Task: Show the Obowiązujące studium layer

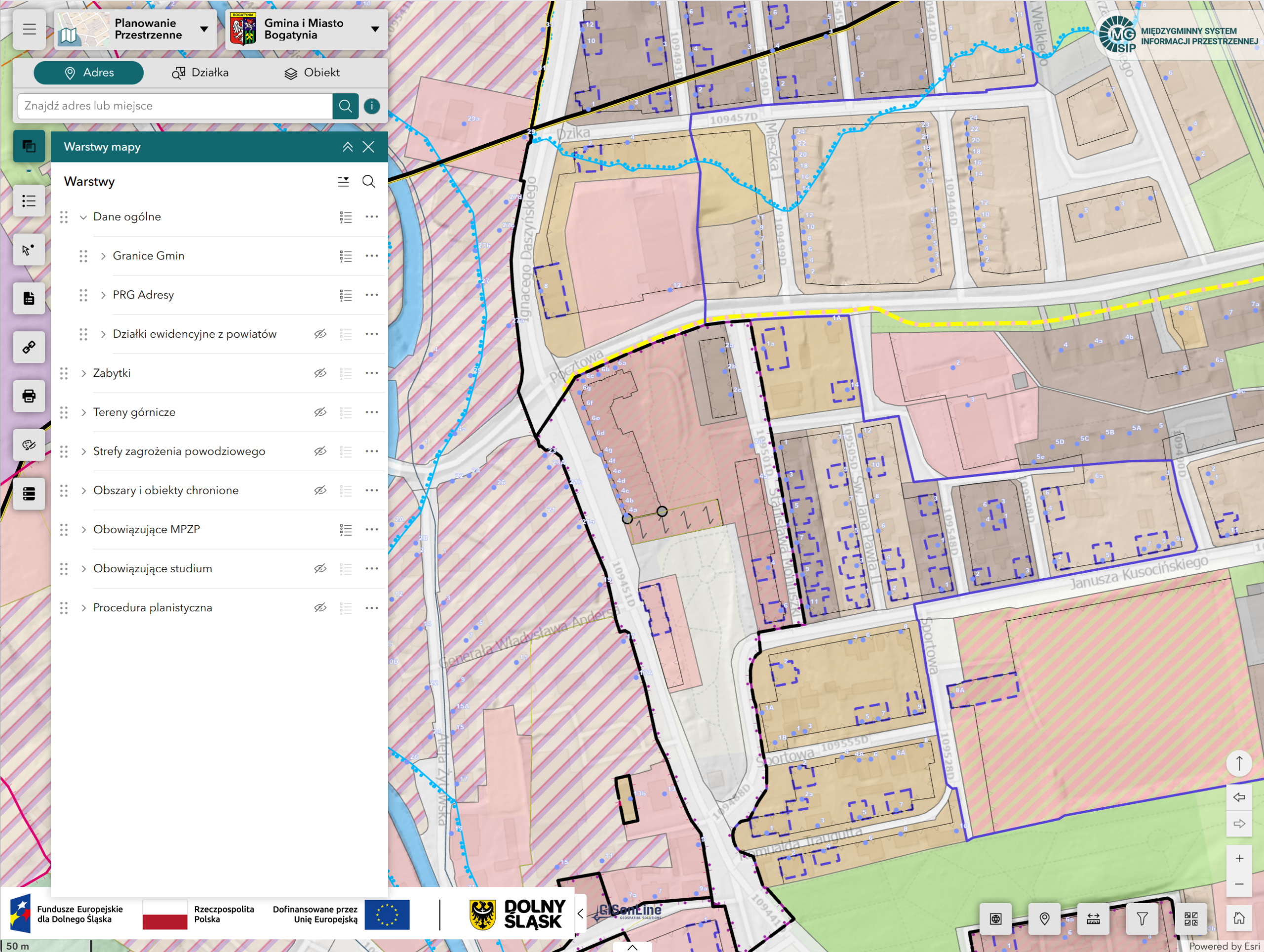Action: 320,568
